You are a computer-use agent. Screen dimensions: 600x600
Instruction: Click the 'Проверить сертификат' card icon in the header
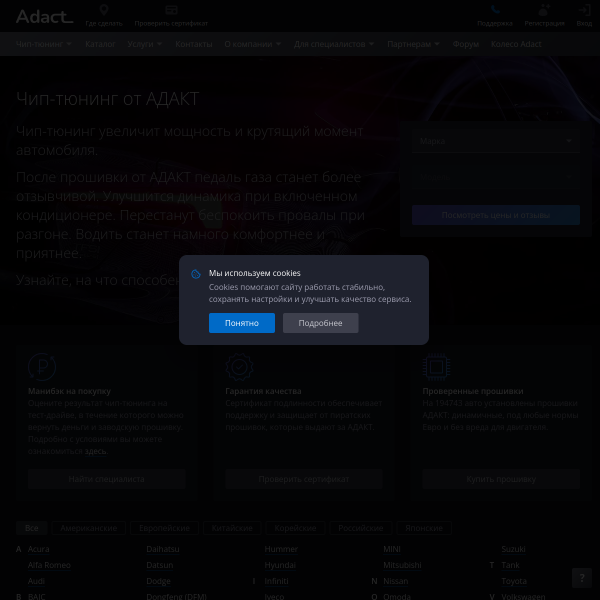(x=171, y=10)
